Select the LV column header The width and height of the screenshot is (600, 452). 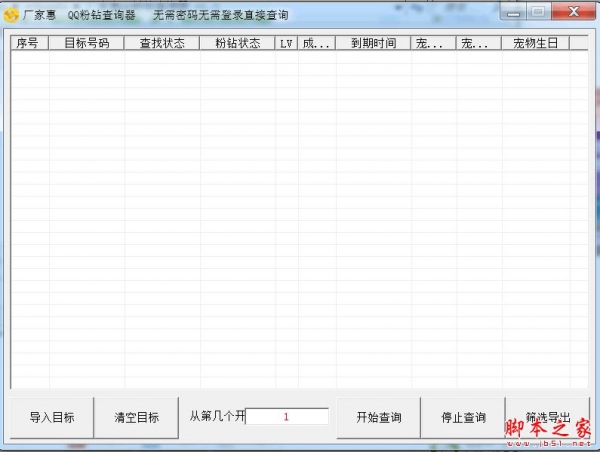[286, 43]
